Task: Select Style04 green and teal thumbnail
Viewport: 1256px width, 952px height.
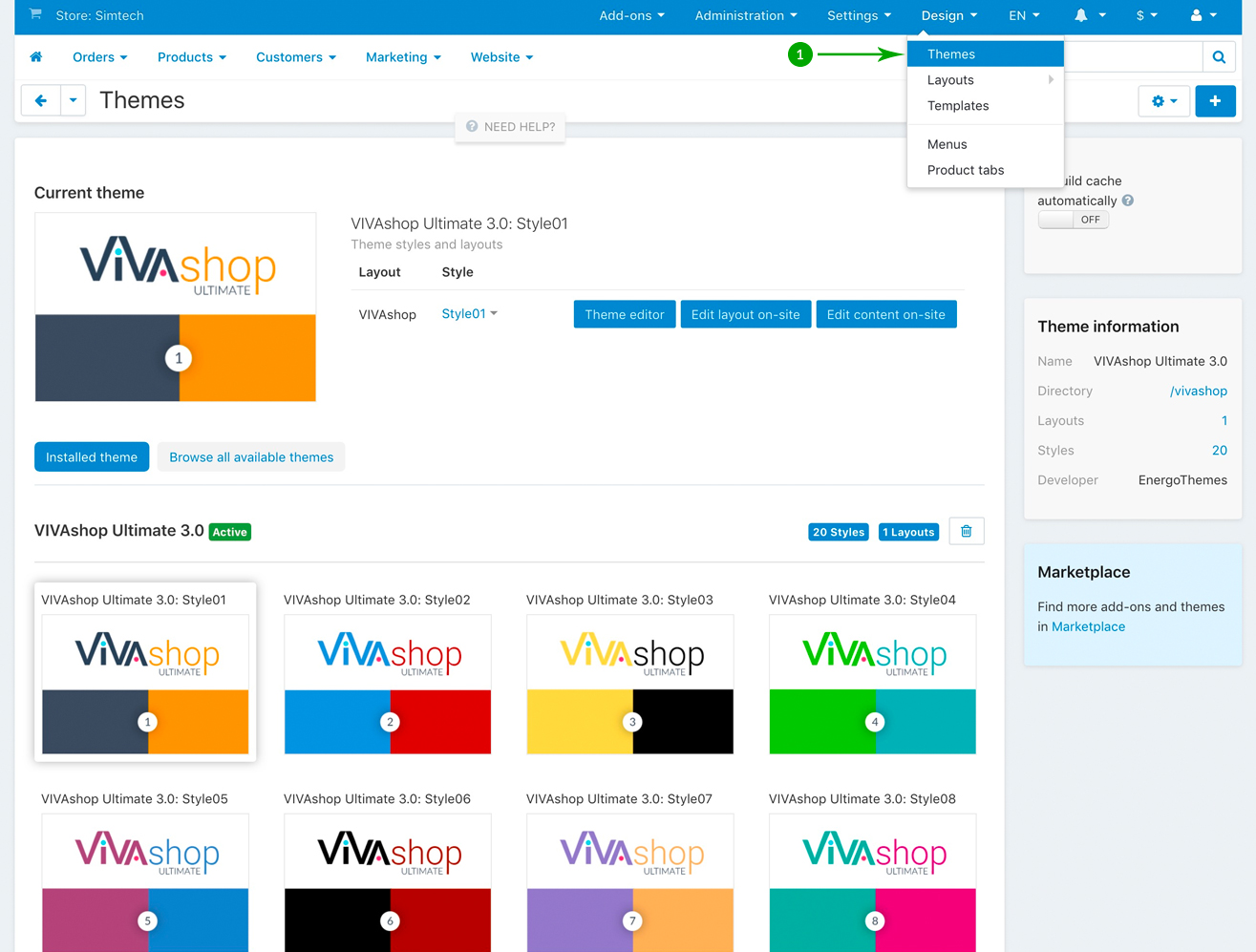Action: coord(873,685)
